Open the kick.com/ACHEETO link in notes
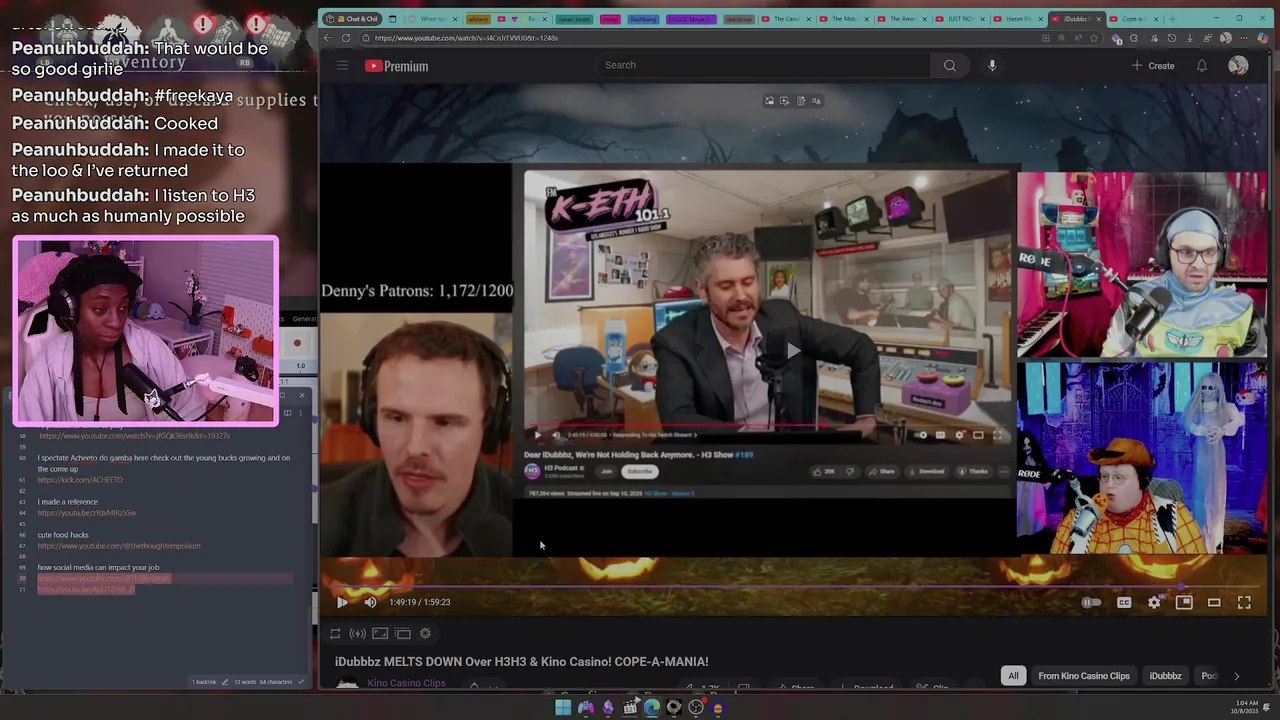1280x720 pixels. 80,480
